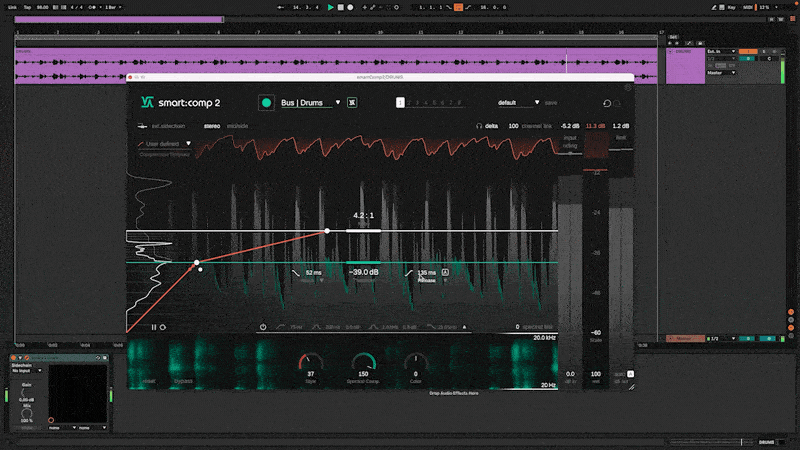Open the default preset dropdown

point(518,103)
